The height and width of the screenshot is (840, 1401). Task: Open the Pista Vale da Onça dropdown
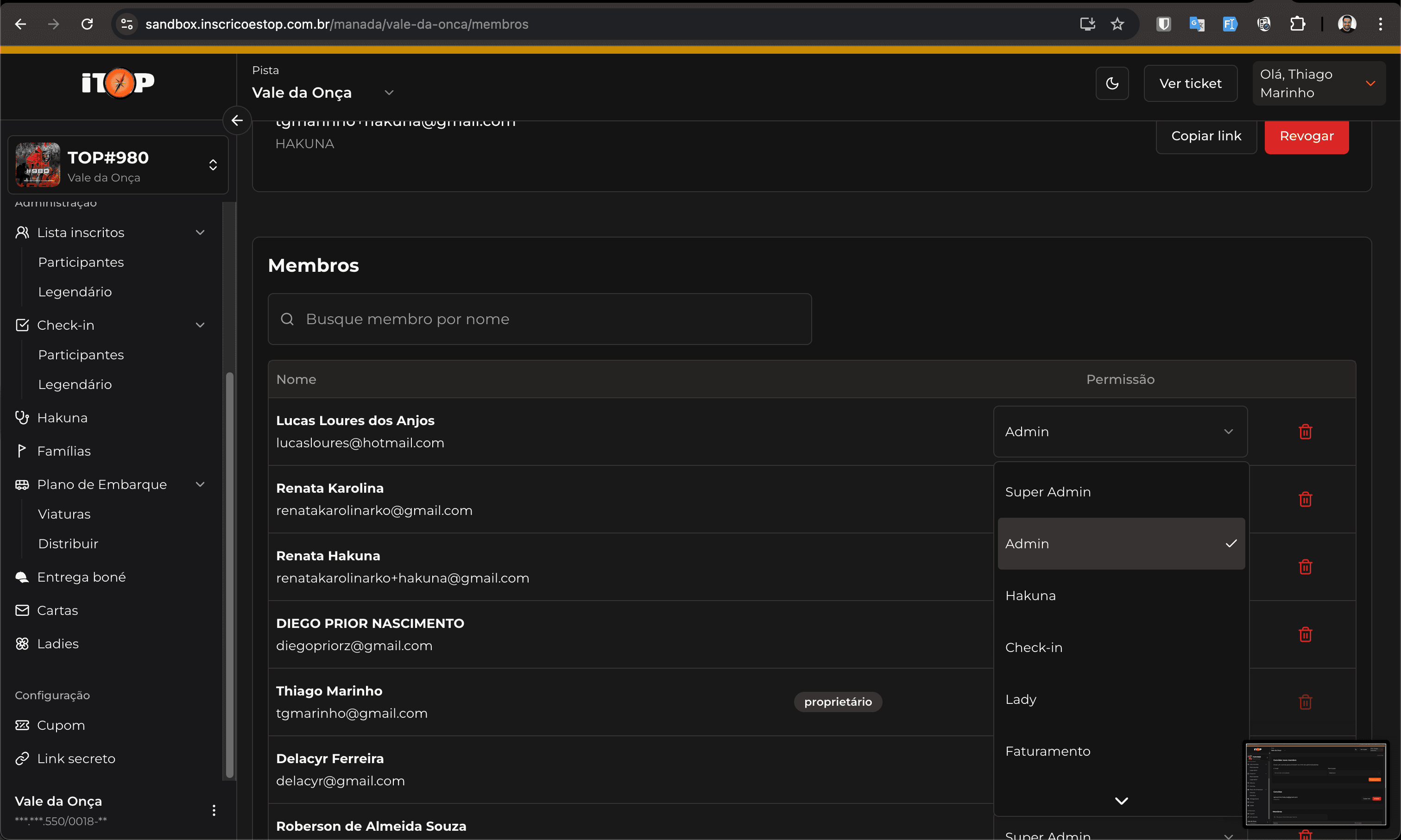click(323, 92)
